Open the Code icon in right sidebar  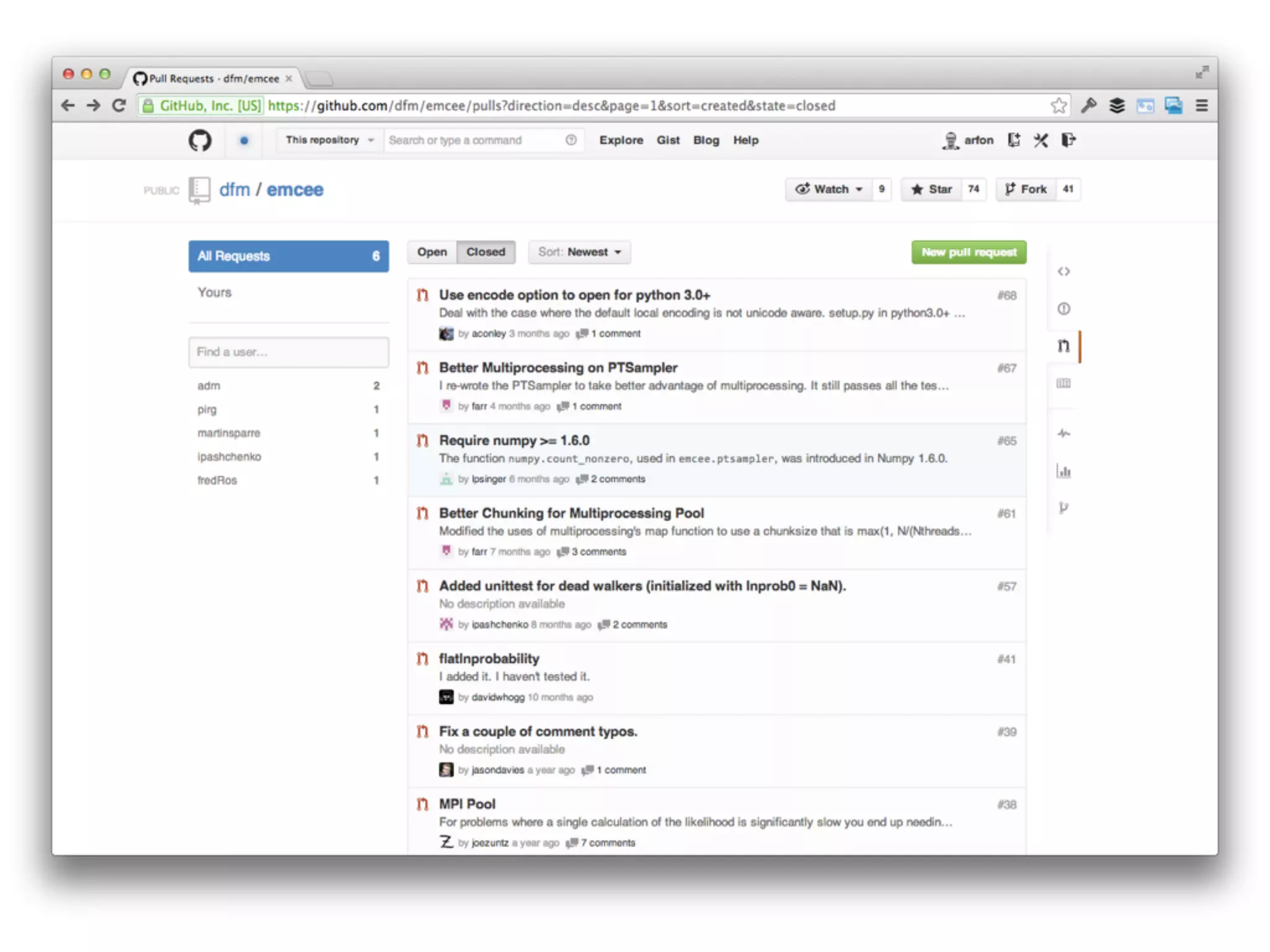pos(1064,271)
